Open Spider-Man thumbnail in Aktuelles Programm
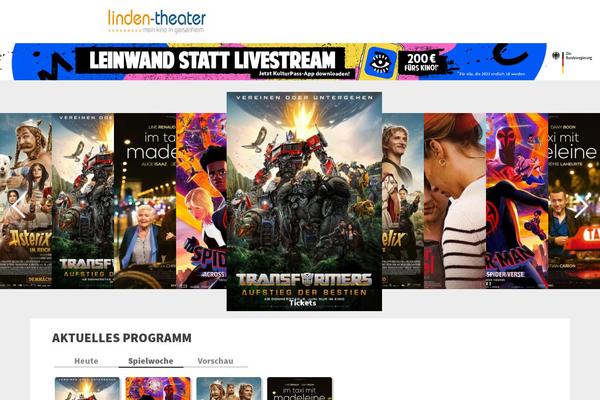Image resolution: width=600 pixels, height=400 pixels. 158,389
